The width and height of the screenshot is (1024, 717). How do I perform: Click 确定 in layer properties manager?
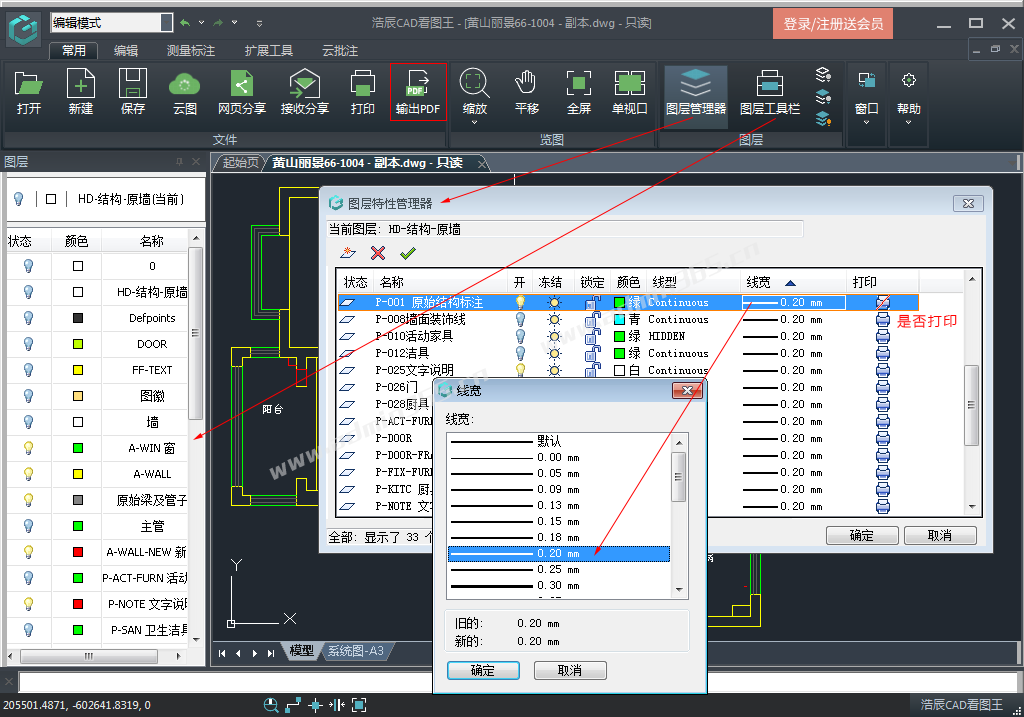pyautogui.click(x=861, y=535)
